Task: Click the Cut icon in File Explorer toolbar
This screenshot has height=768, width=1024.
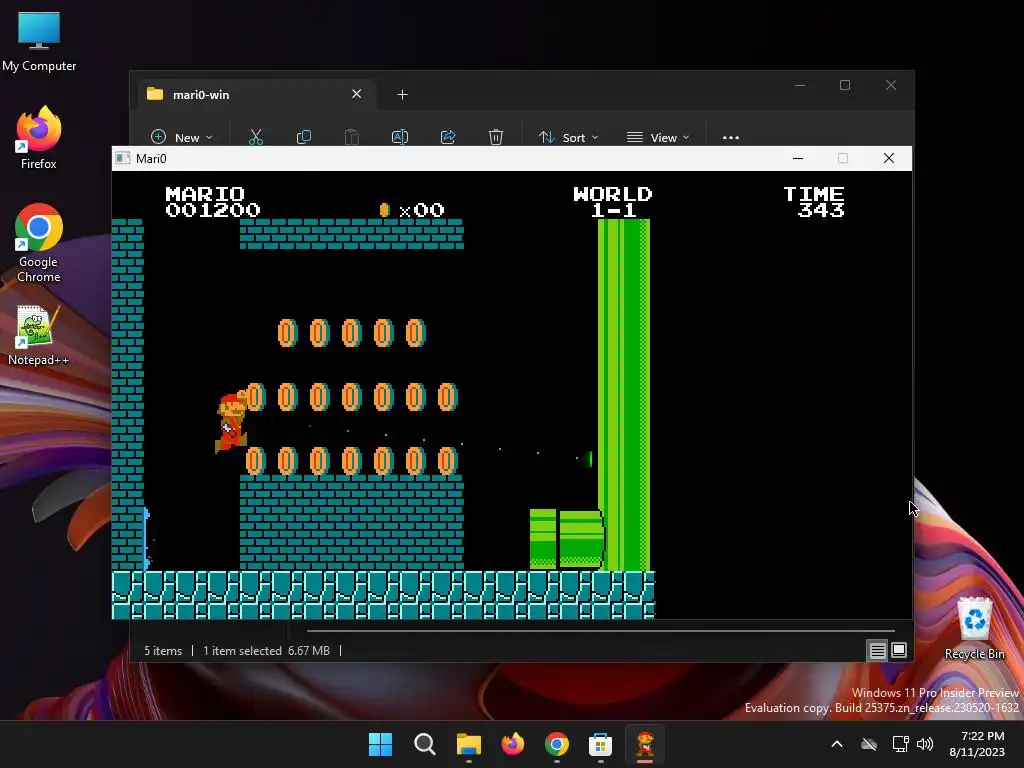Action: [x=255, y=137]
